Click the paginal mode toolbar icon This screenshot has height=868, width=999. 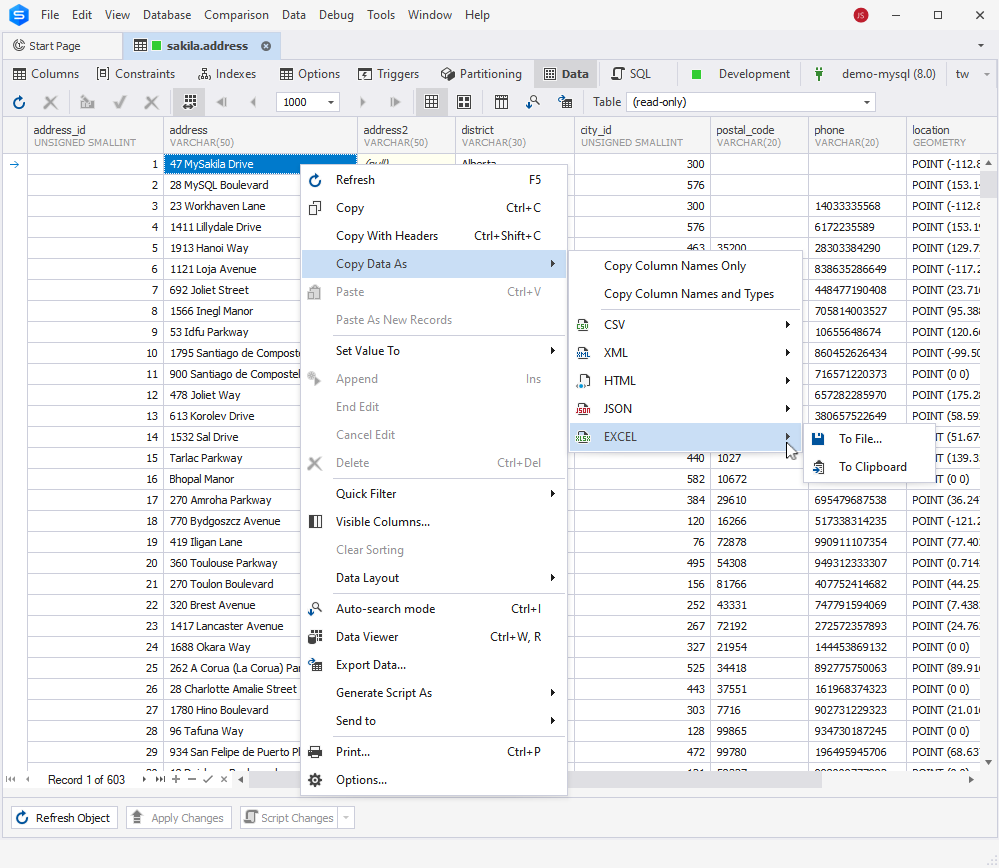pyautogui.click(x=189, y=102)
